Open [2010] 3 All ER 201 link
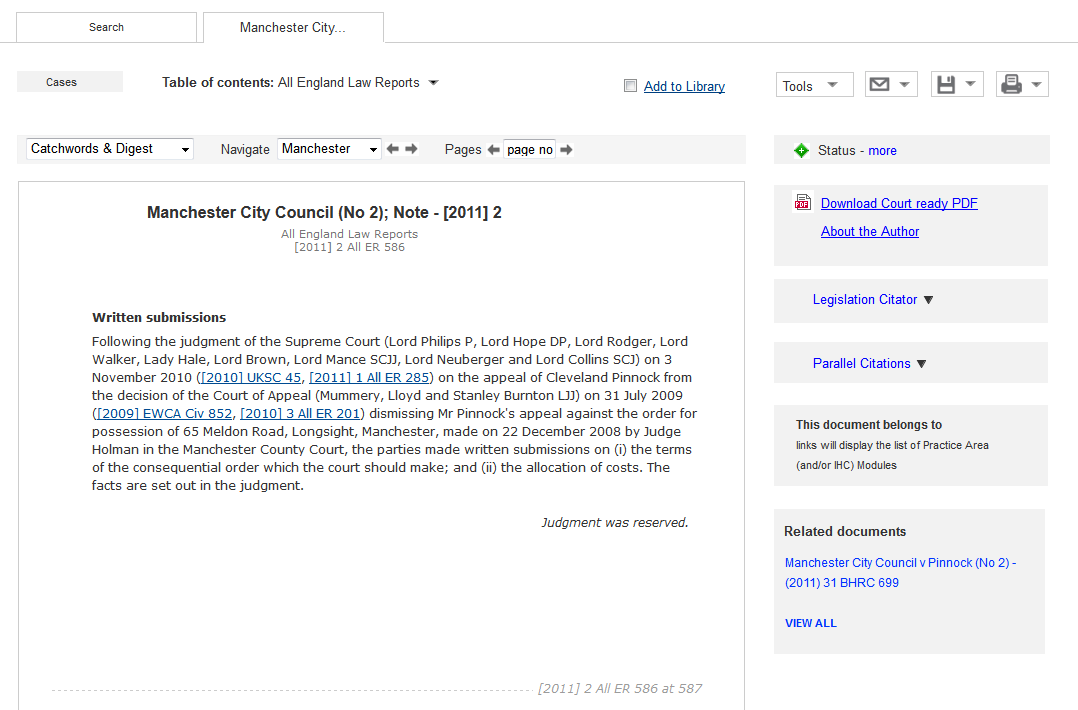Viewport: 1078px width, 710px height. coord(300,414)
